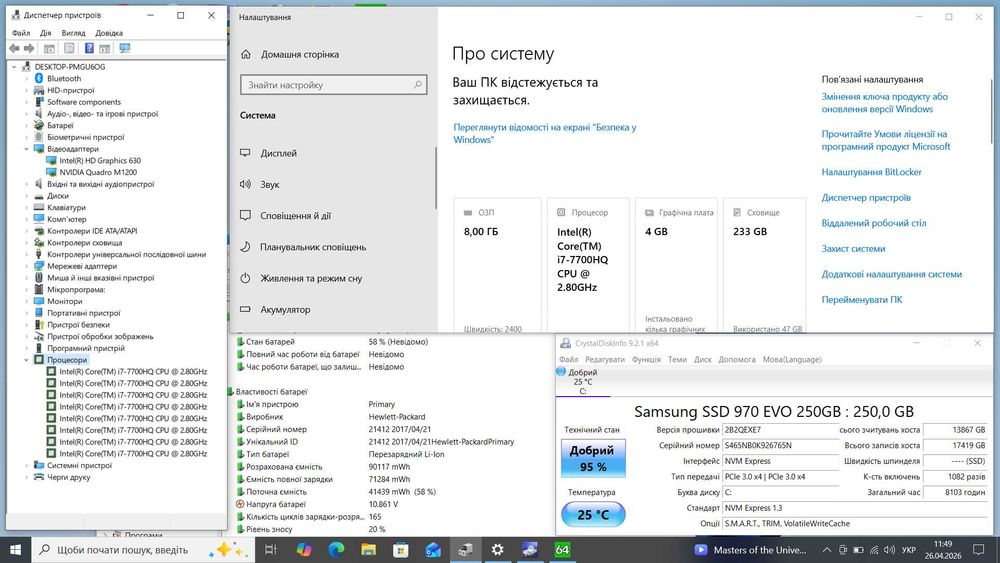Click Знайти настройку search field
This screenshot has height=563, width=1000.
coord(334,85)
